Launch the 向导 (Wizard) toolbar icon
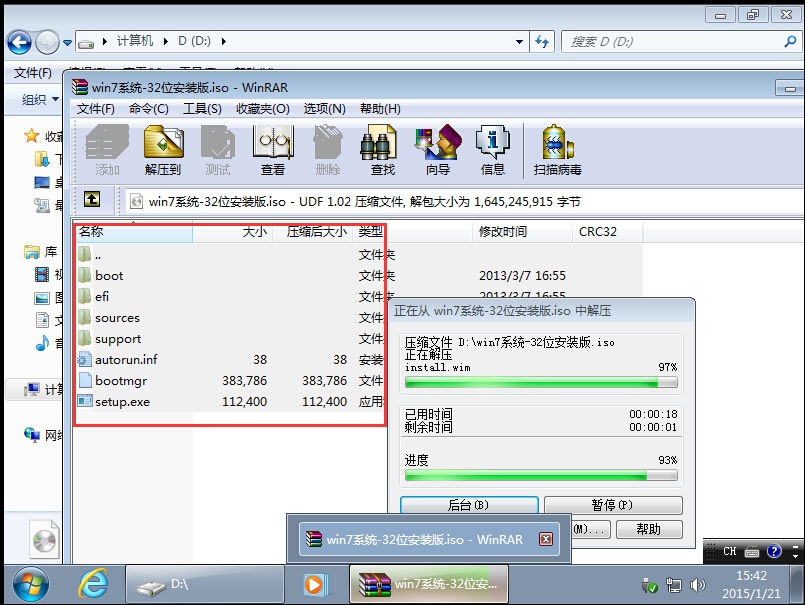 click(x=437, y=150)
